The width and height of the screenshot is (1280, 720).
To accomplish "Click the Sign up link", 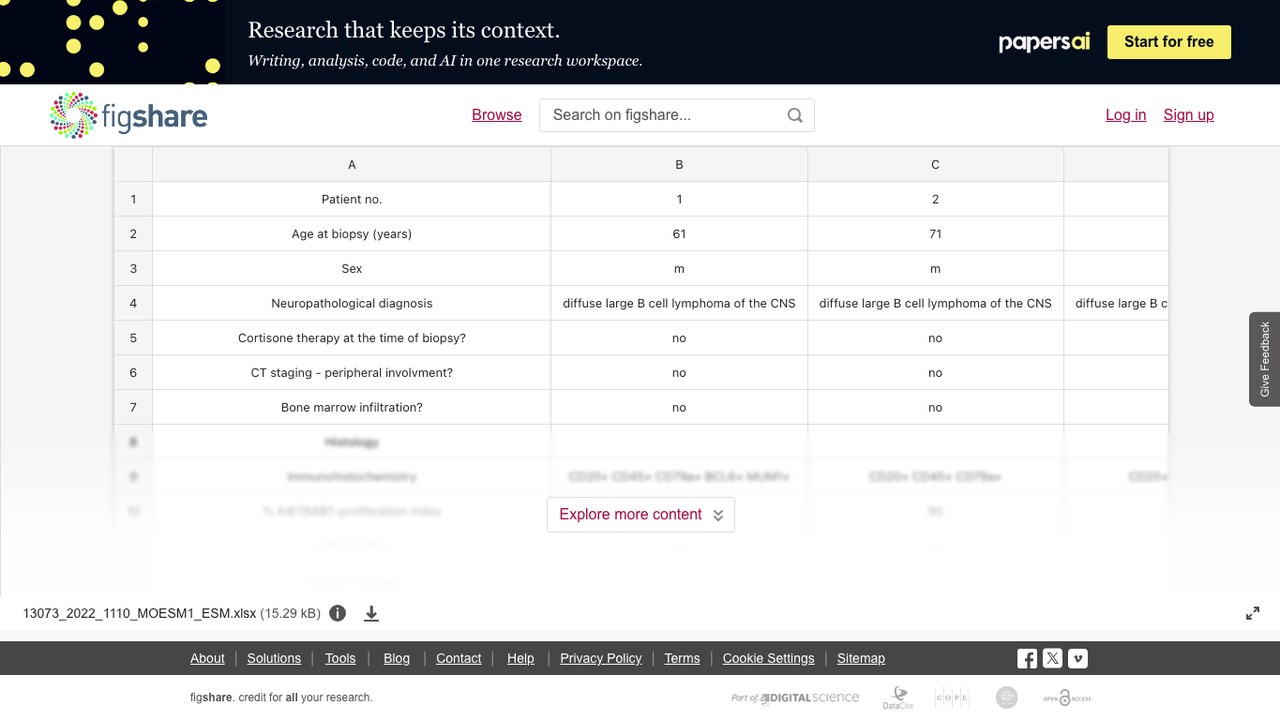I will 1189,115.
